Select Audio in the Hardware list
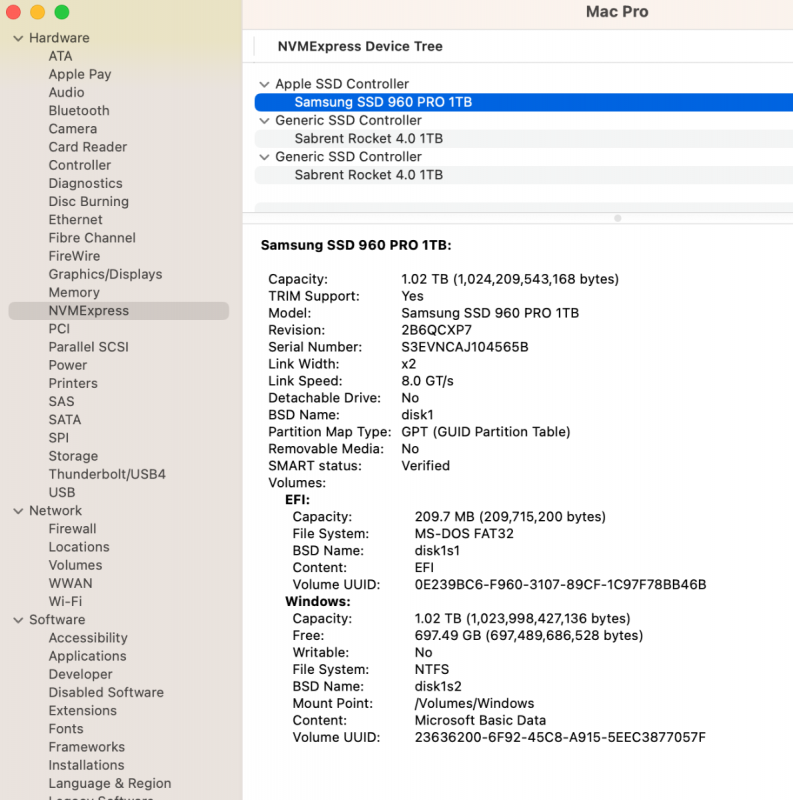793x800 pixels. 66,92
